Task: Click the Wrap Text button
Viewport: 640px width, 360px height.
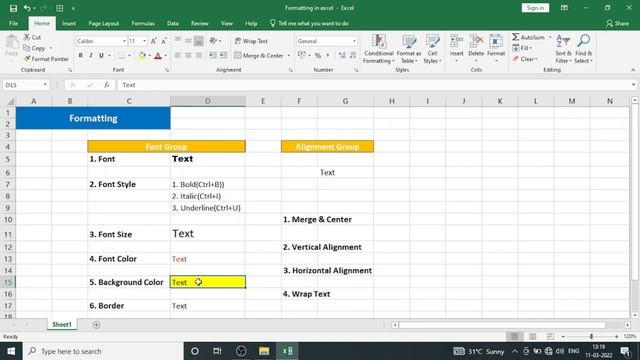Action: click(251, 41)
